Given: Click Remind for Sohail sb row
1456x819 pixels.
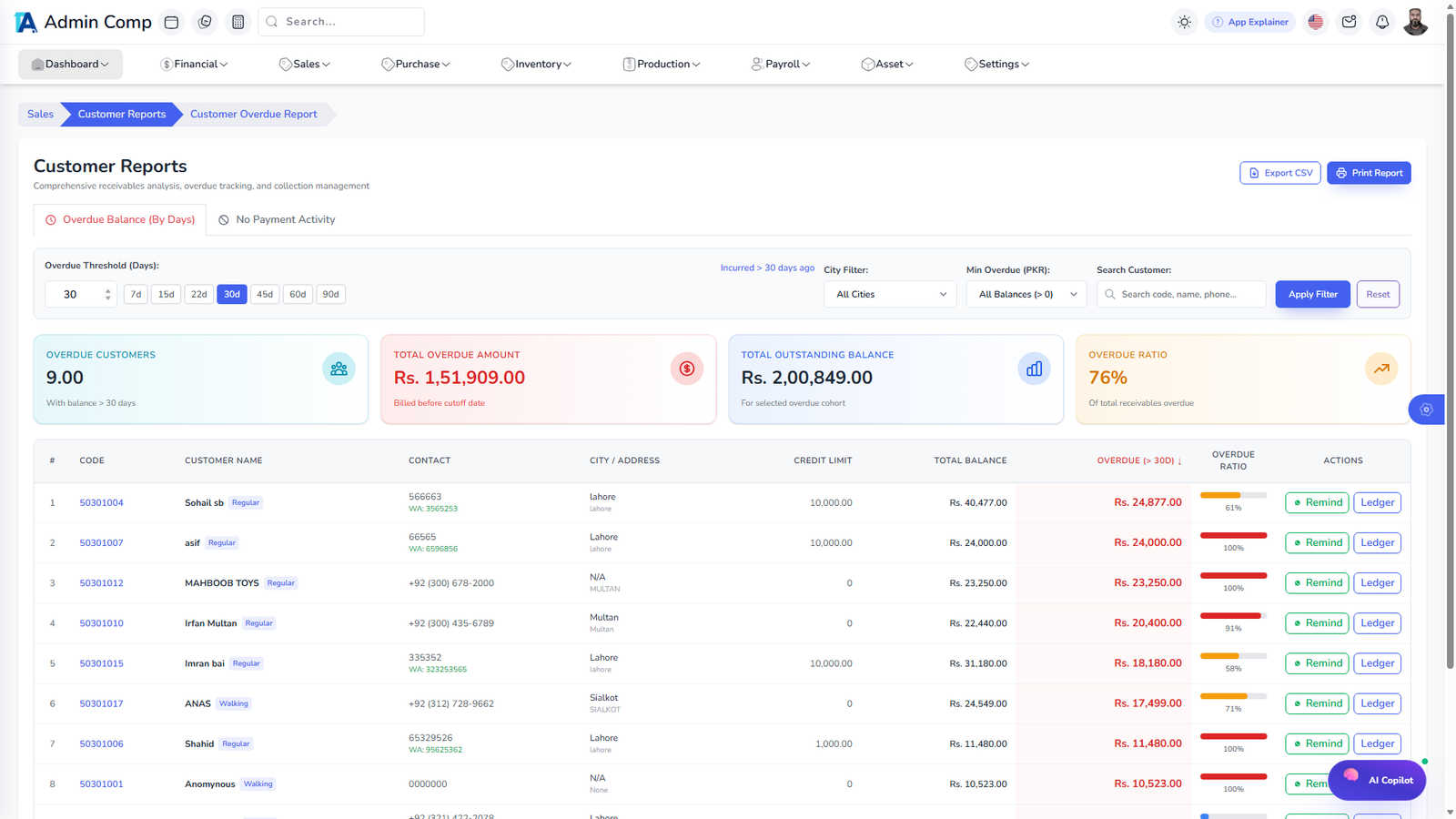Looking at the screenshot, I should 1317,502.
